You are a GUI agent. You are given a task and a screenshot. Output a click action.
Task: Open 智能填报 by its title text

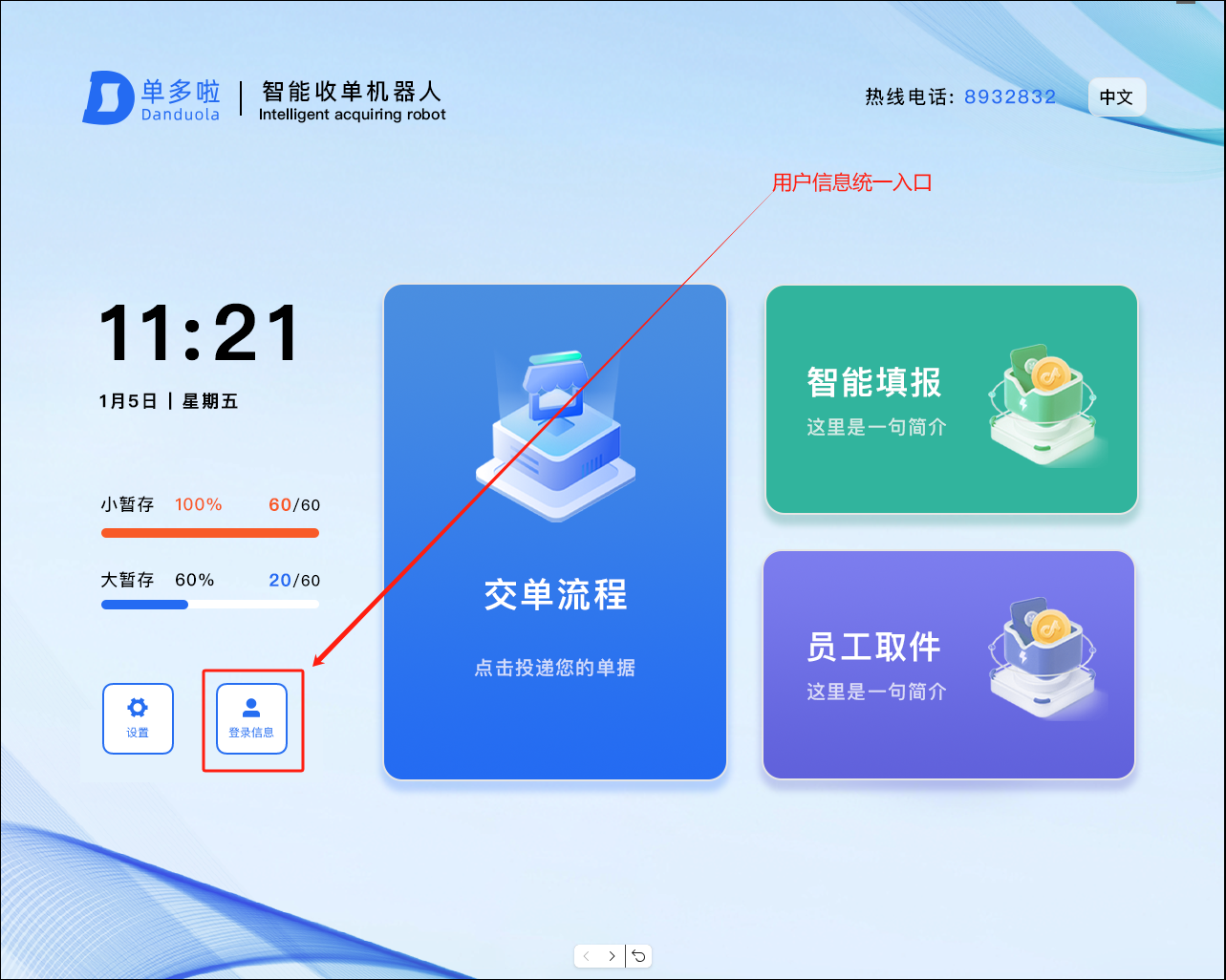(x=873, y=383)
